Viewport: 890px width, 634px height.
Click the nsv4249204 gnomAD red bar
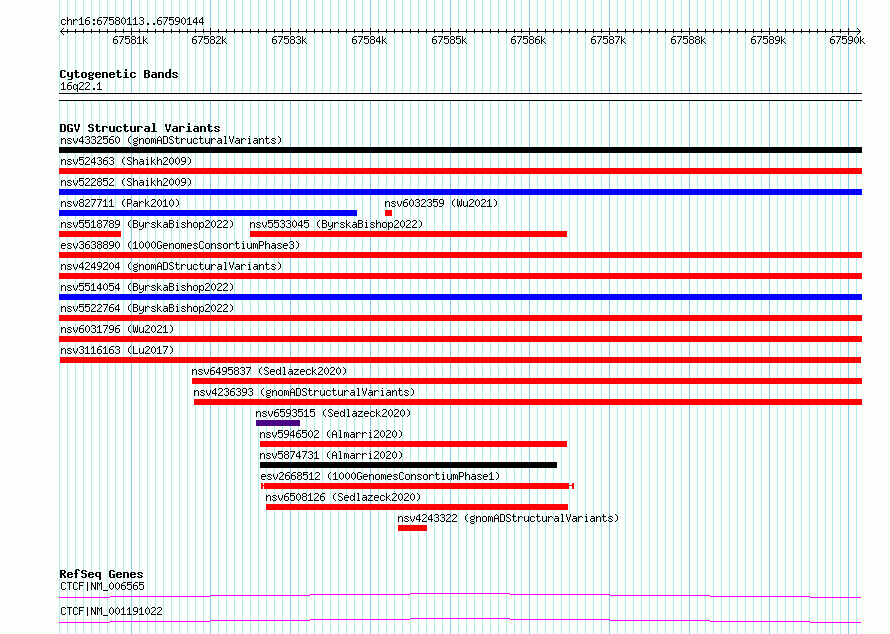click(460, 276)
